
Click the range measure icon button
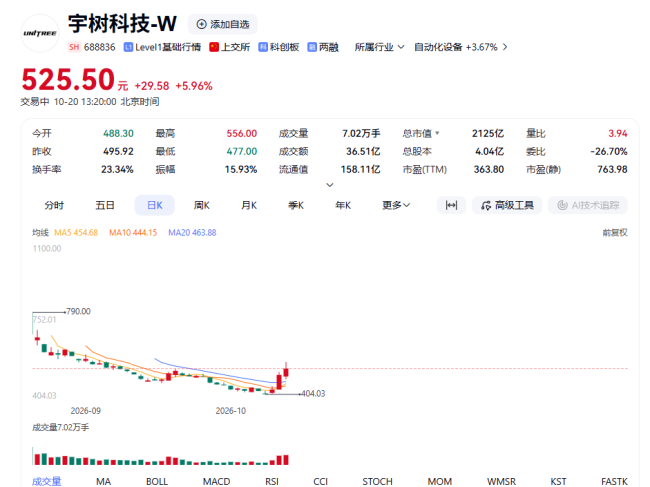[451, 206]
